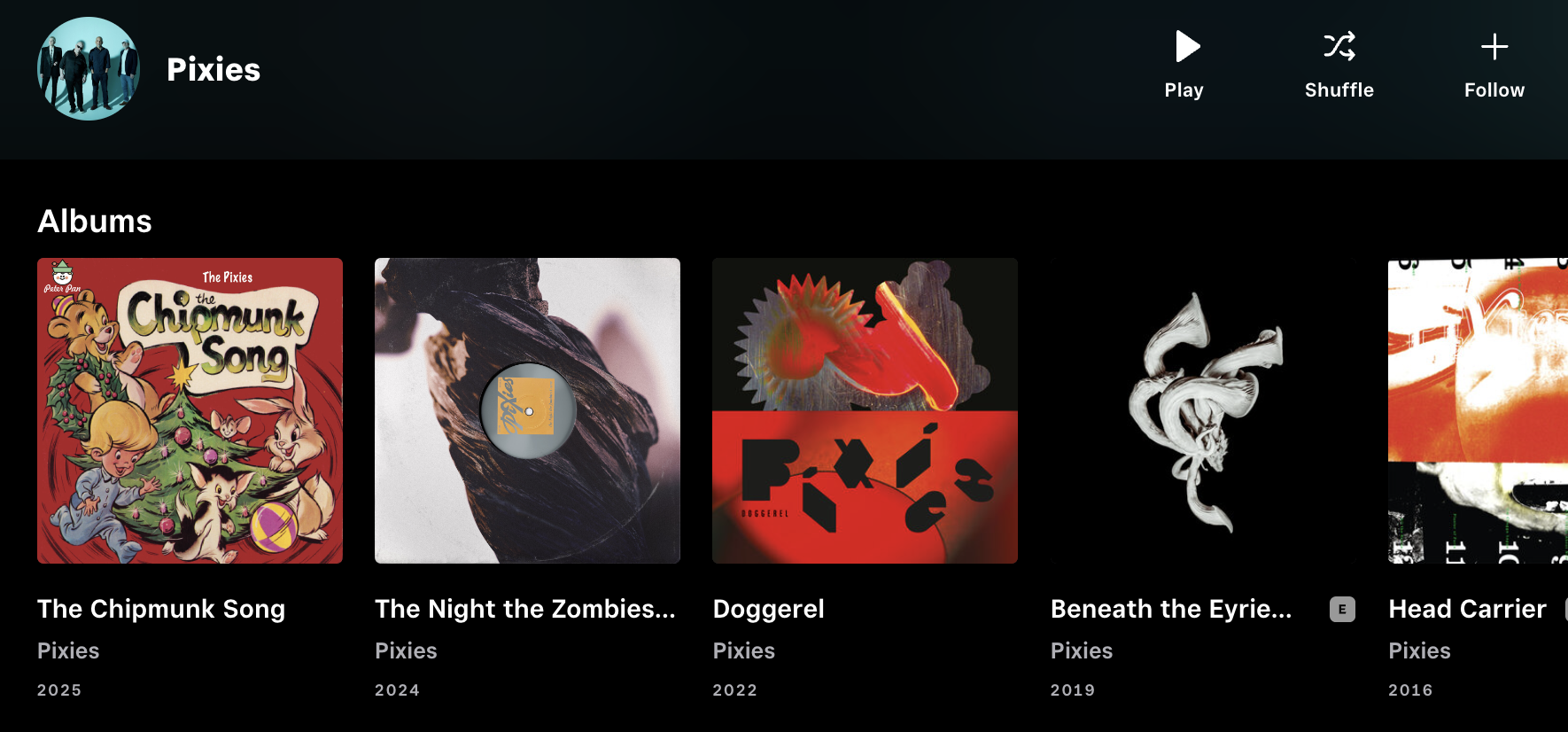This screenshot has width=1568, height=732.
Task: Open the Pixies artist profile photo
Action: 89,69
